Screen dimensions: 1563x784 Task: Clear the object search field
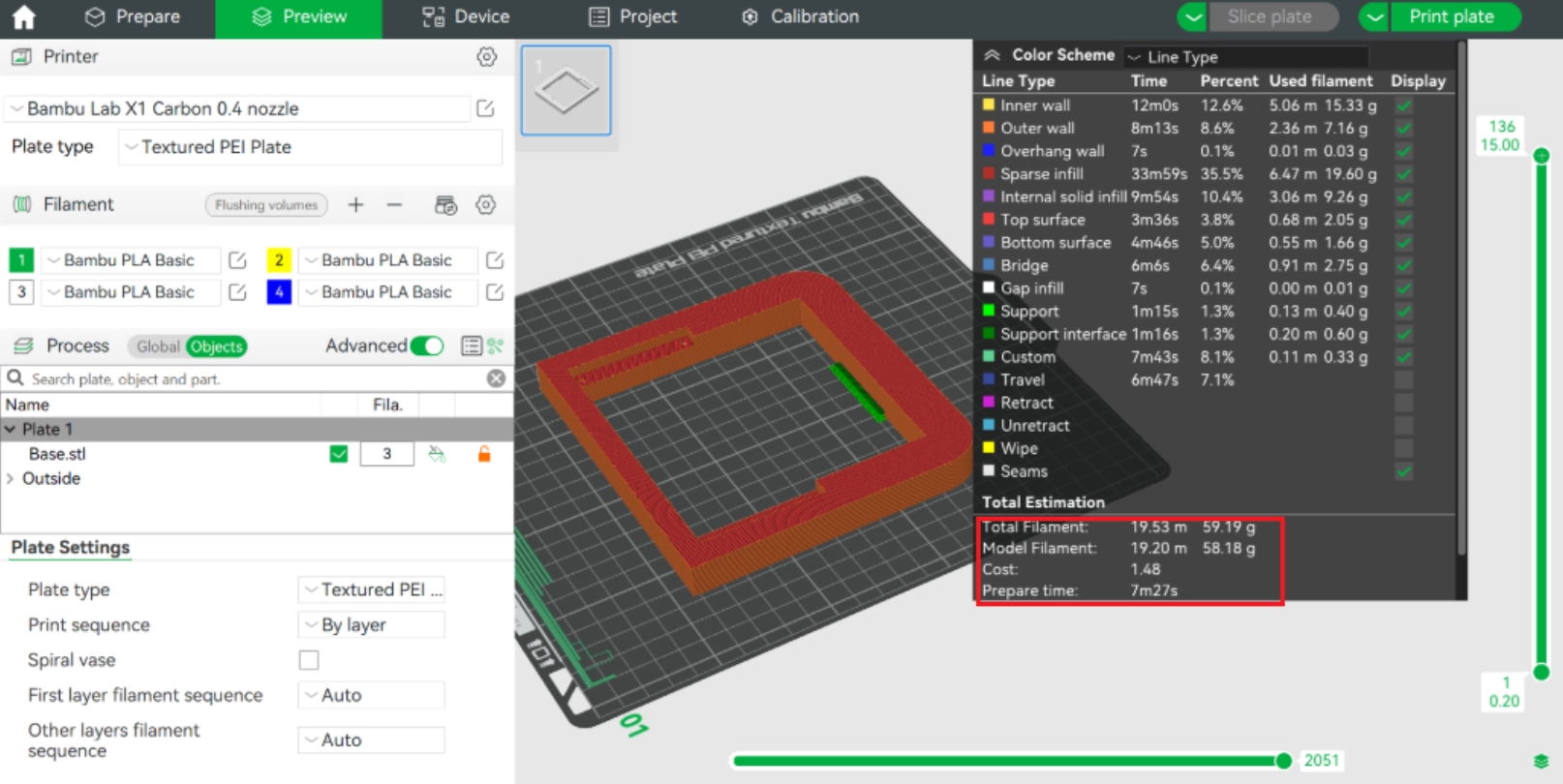click(x=496, y=378)
